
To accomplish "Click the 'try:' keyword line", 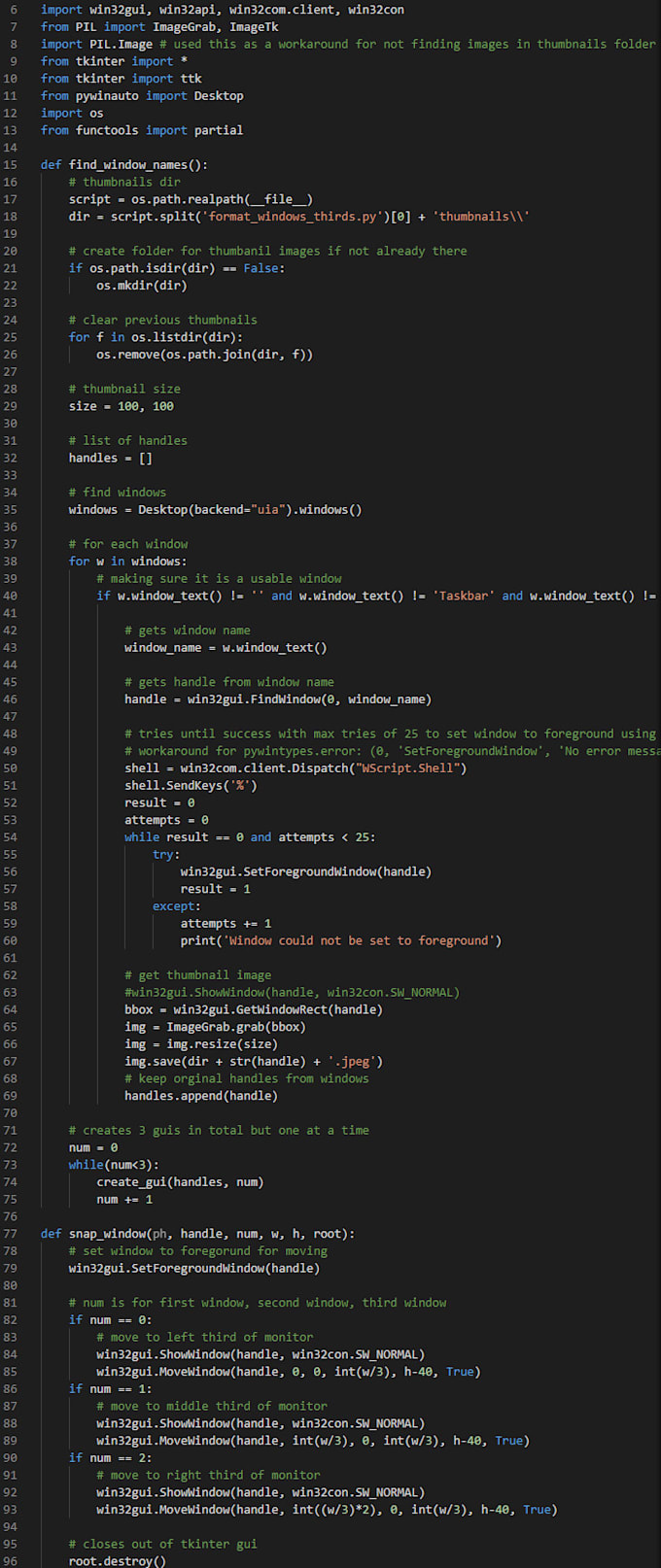I will pyautogui.click(x=166, y=855).
